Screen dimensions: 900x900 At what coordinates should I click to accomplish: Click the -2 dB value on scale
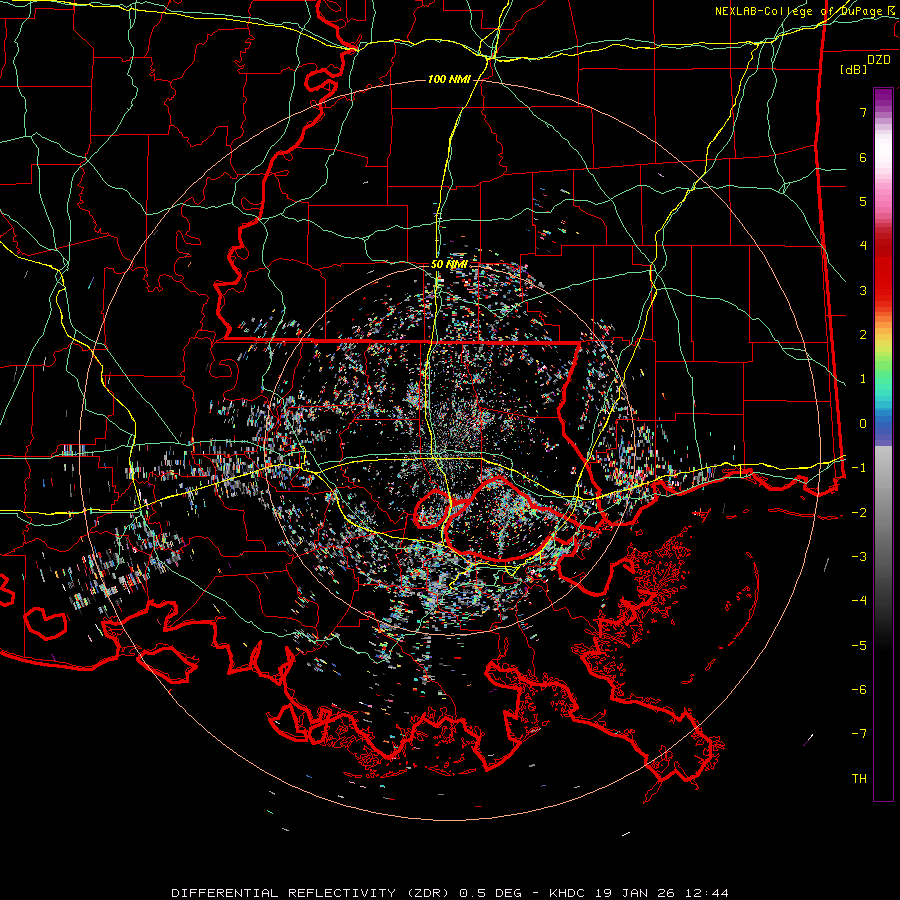click(859, 513)
